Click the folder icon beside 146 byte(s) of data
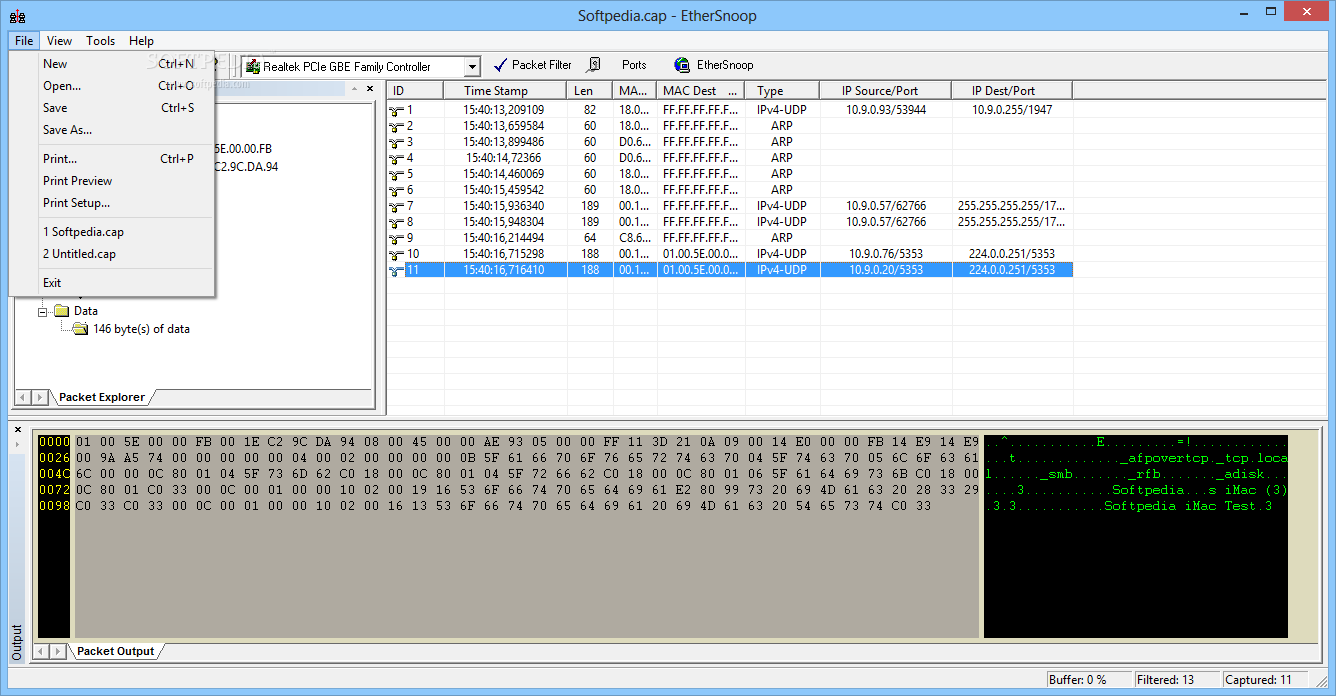The width and height of the screenshot is (1336, 696). click(81, 329)
